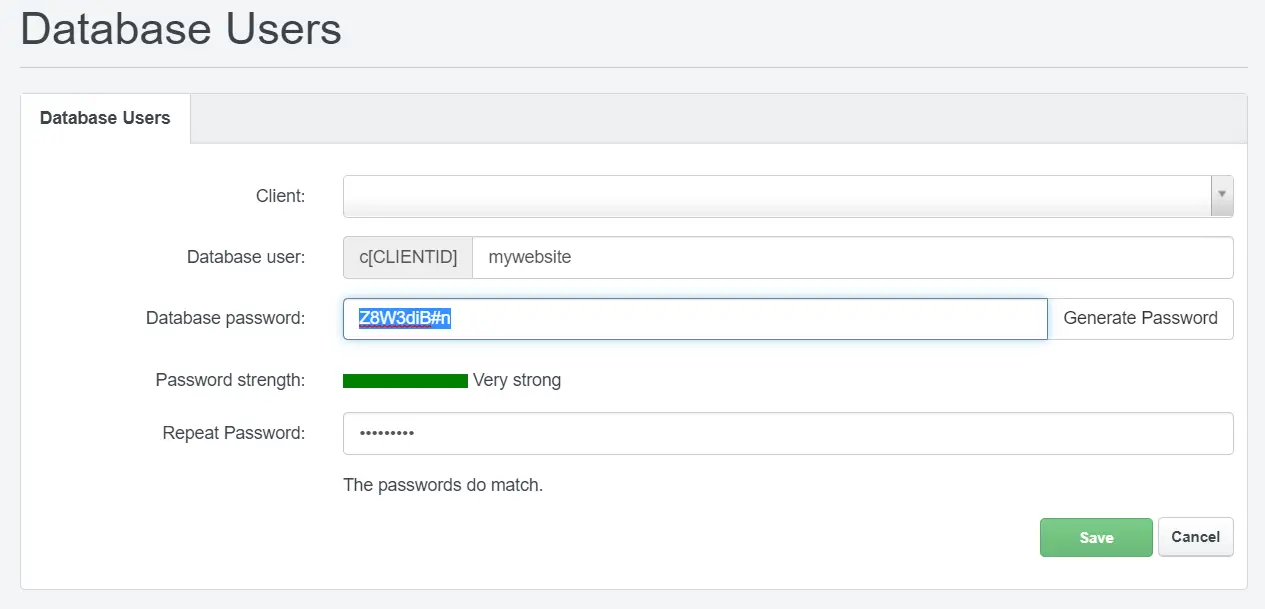Focus the Database user input field
The height and width of the screenshot is (609, 1265).
pos(852,257)
